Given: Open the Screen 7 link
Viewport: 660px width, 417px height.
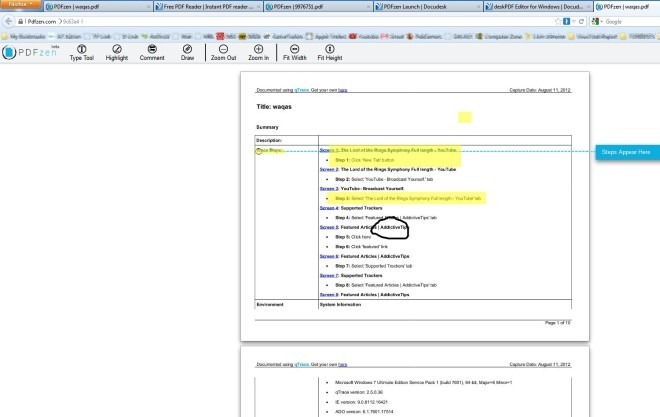Looking at the screenshot, I should pos(329,276).
